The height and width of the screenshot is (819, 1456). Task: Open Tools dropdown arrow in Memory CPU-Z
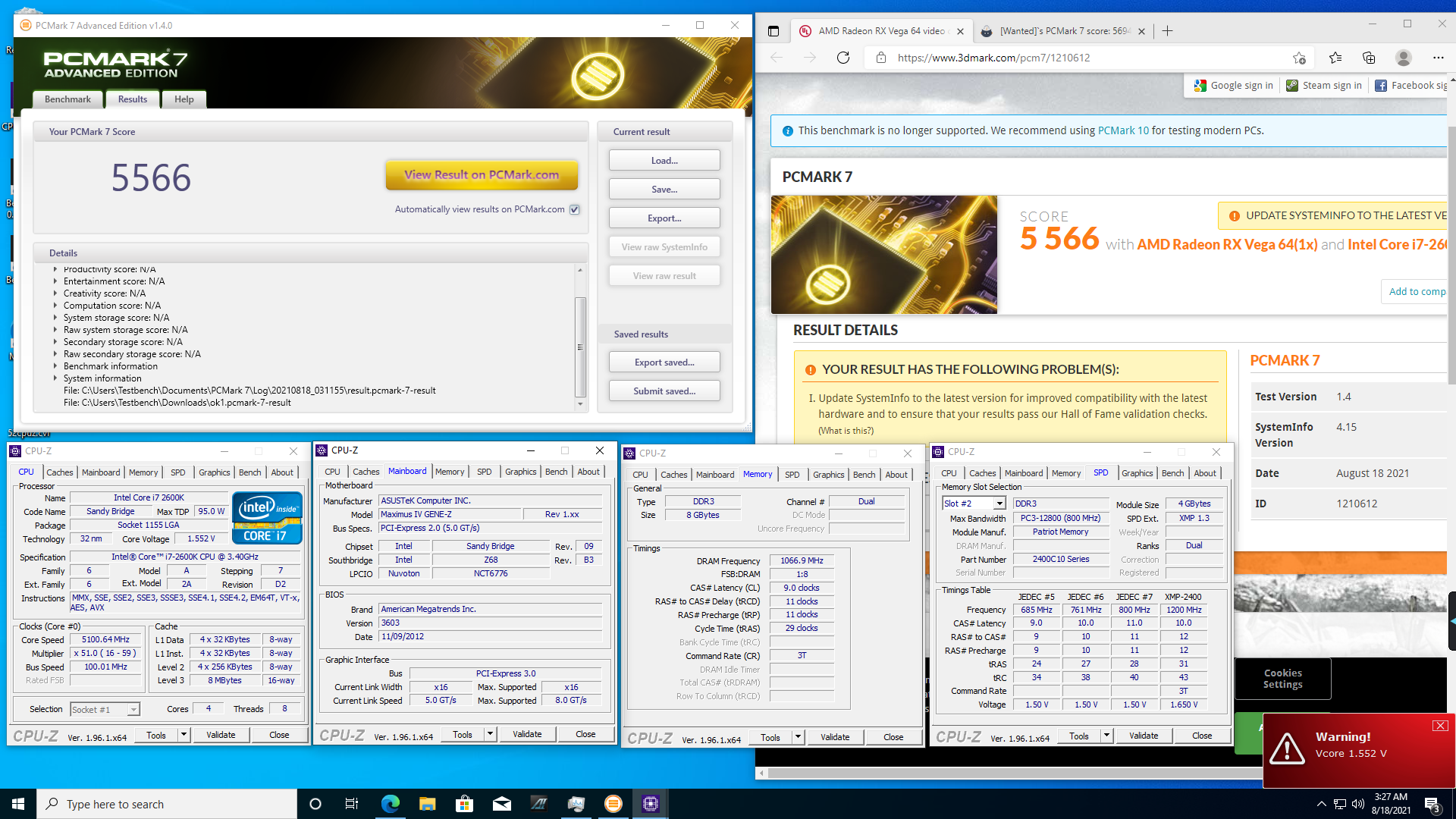(797, 737)
